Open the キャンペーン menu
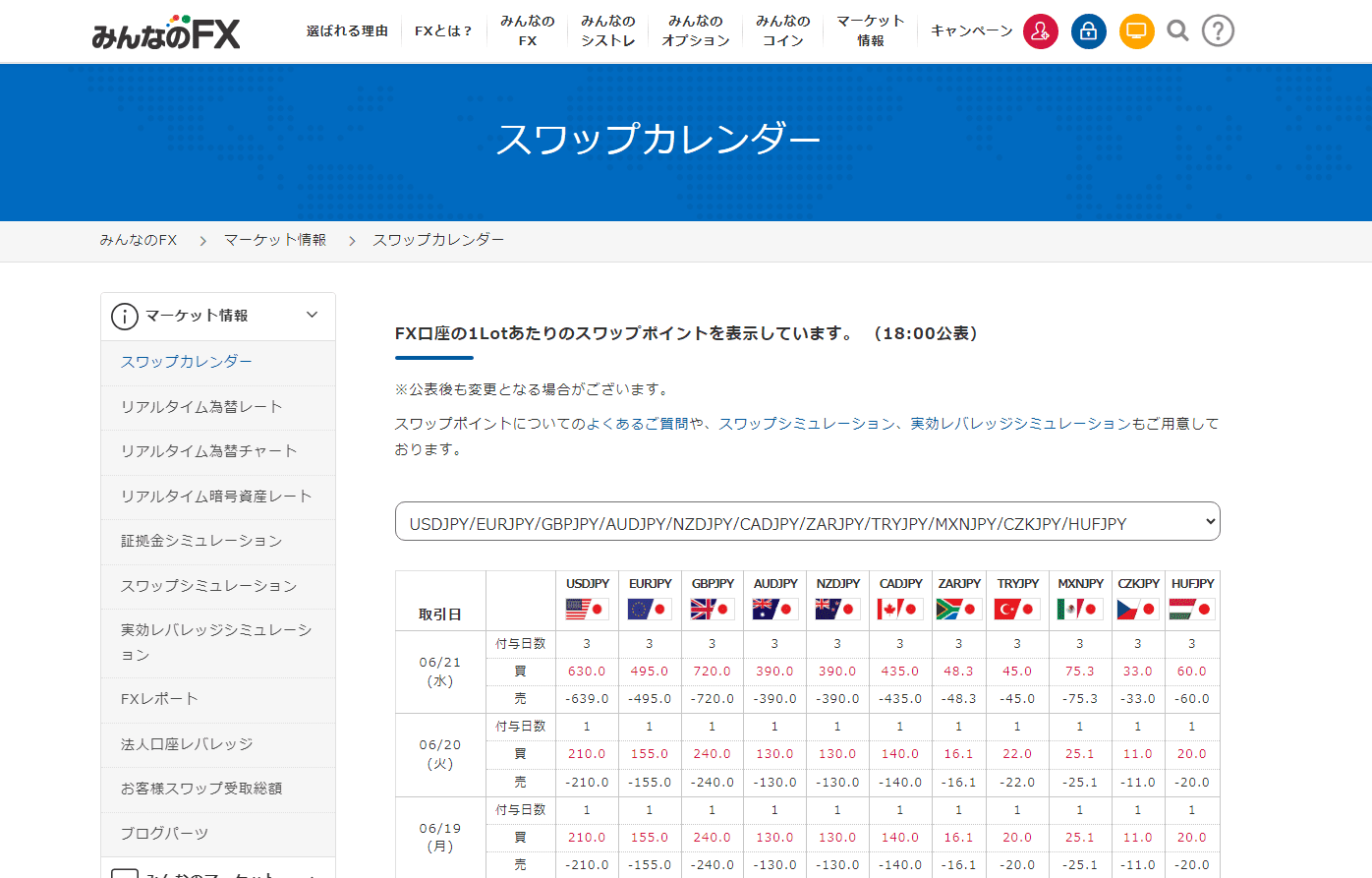The height and width of the screenshot is (878, 1372). [972, 31]
